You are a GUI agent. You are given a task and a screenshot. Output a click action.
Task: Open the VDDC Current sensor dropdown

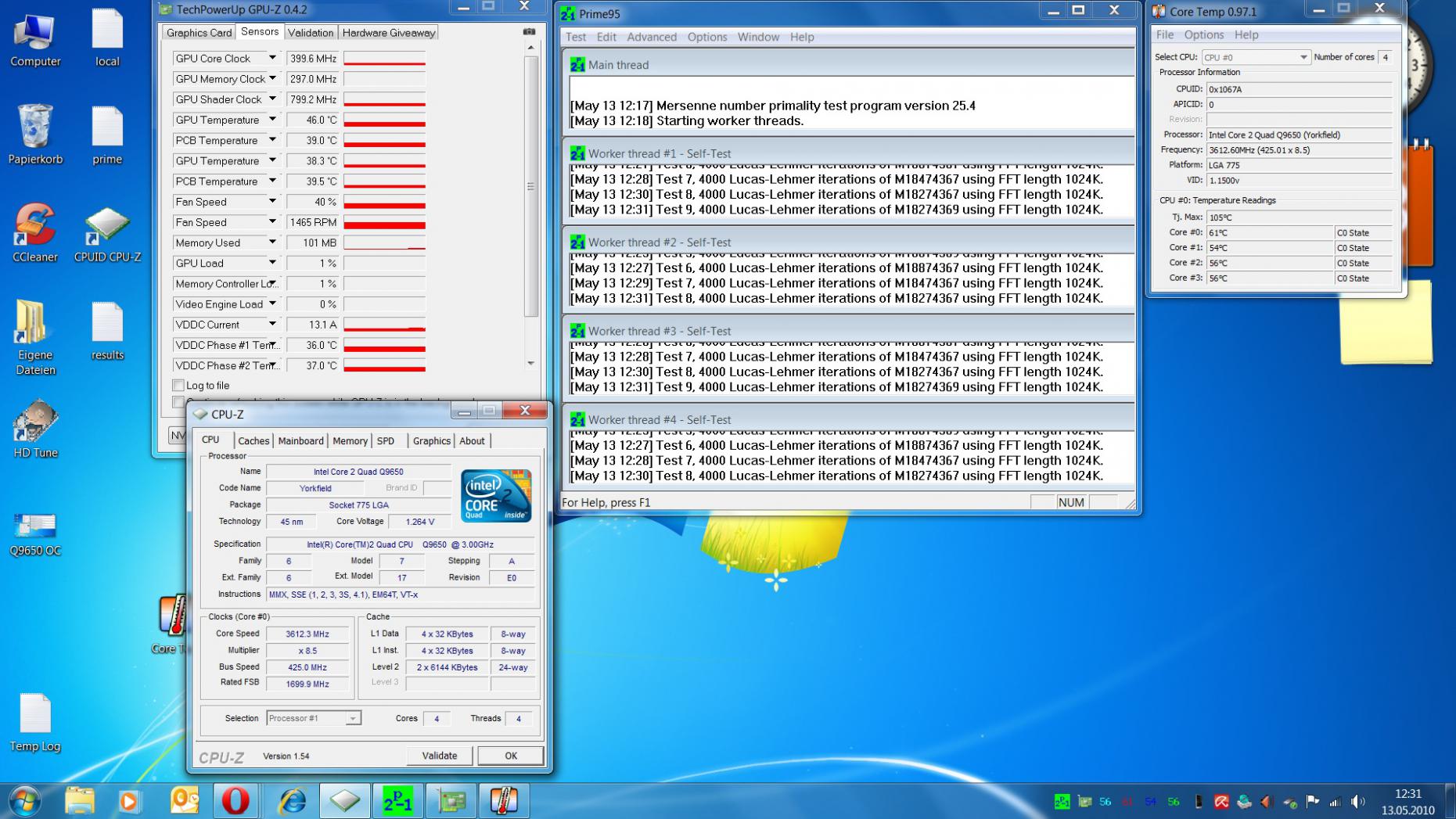coord(272,324)
